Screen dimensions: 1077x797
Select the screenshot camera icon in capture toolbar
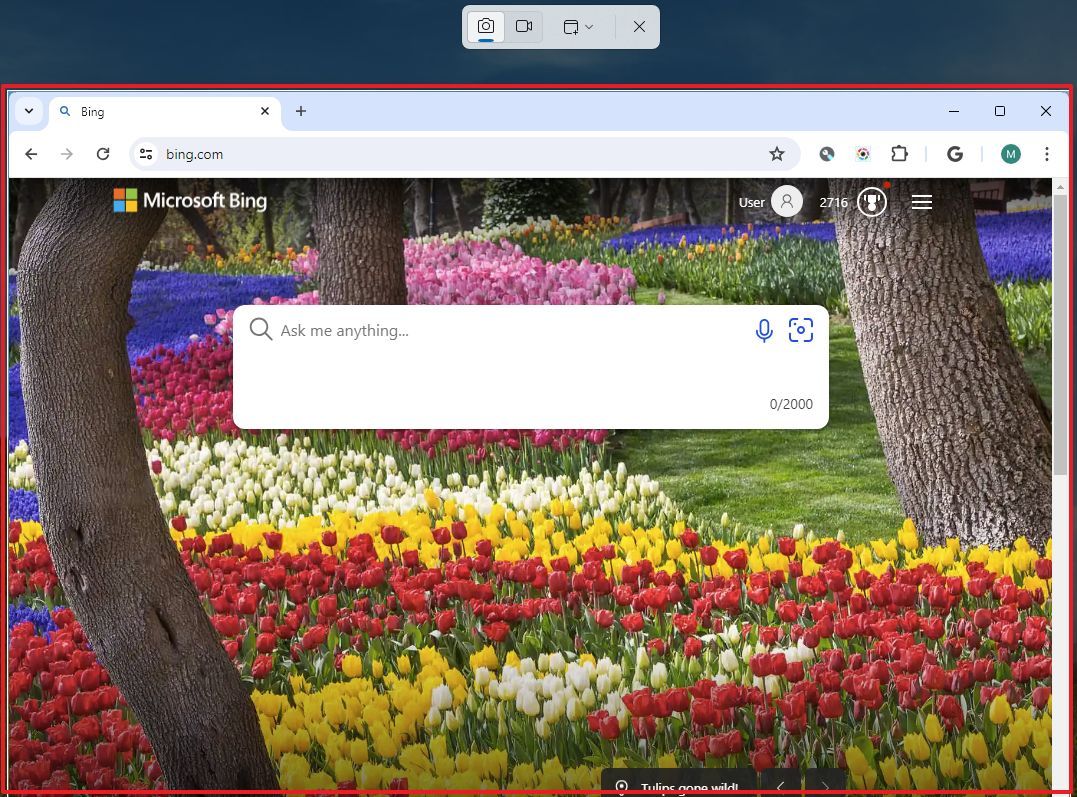pyautogui.click(x=485, y=26)
